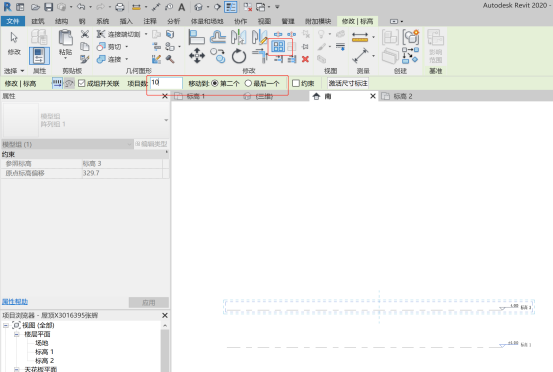Screen dimensions: 553x372
Task: Activate the Align tool
Action: pos(196,37)
